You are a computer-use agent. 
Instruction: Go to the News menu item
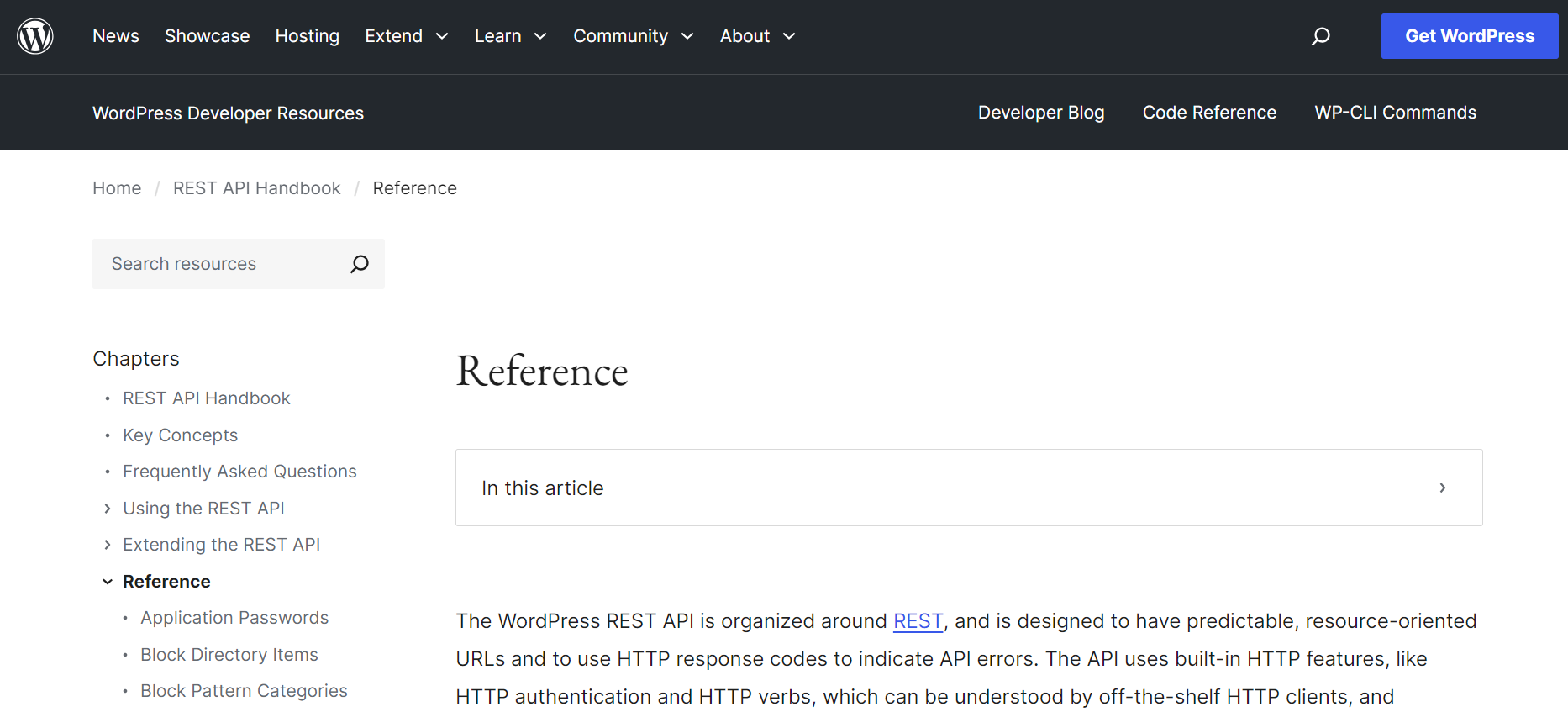[x=116, y=36]
